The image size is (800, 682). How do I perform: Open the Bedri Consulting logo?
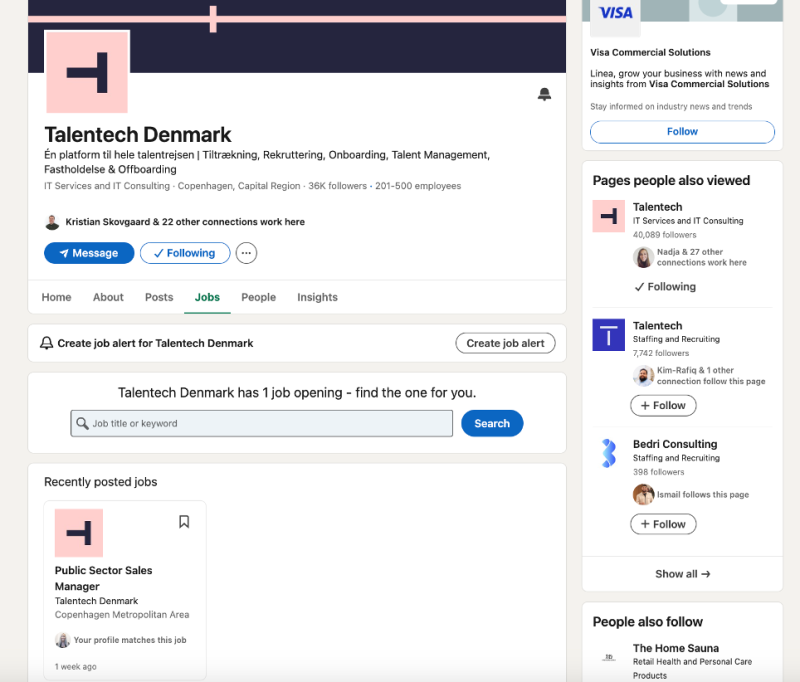tap(609, 453)
